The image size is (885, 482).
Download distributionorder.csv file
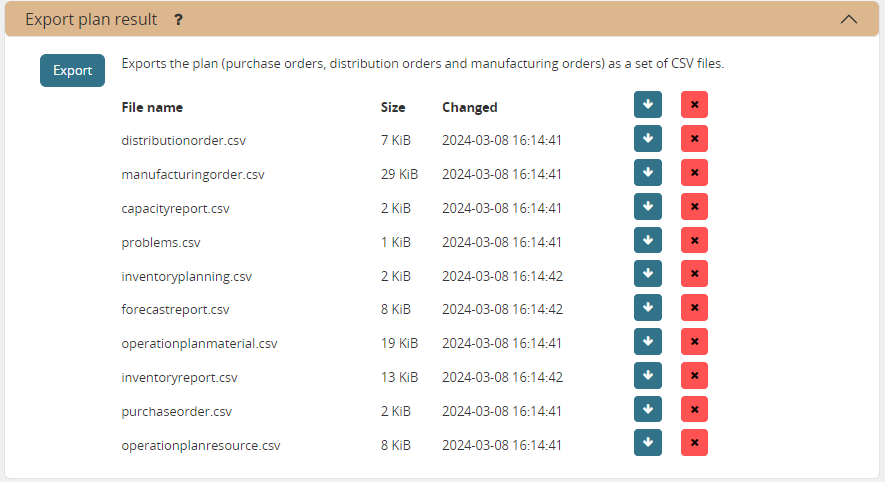point(647,139)
